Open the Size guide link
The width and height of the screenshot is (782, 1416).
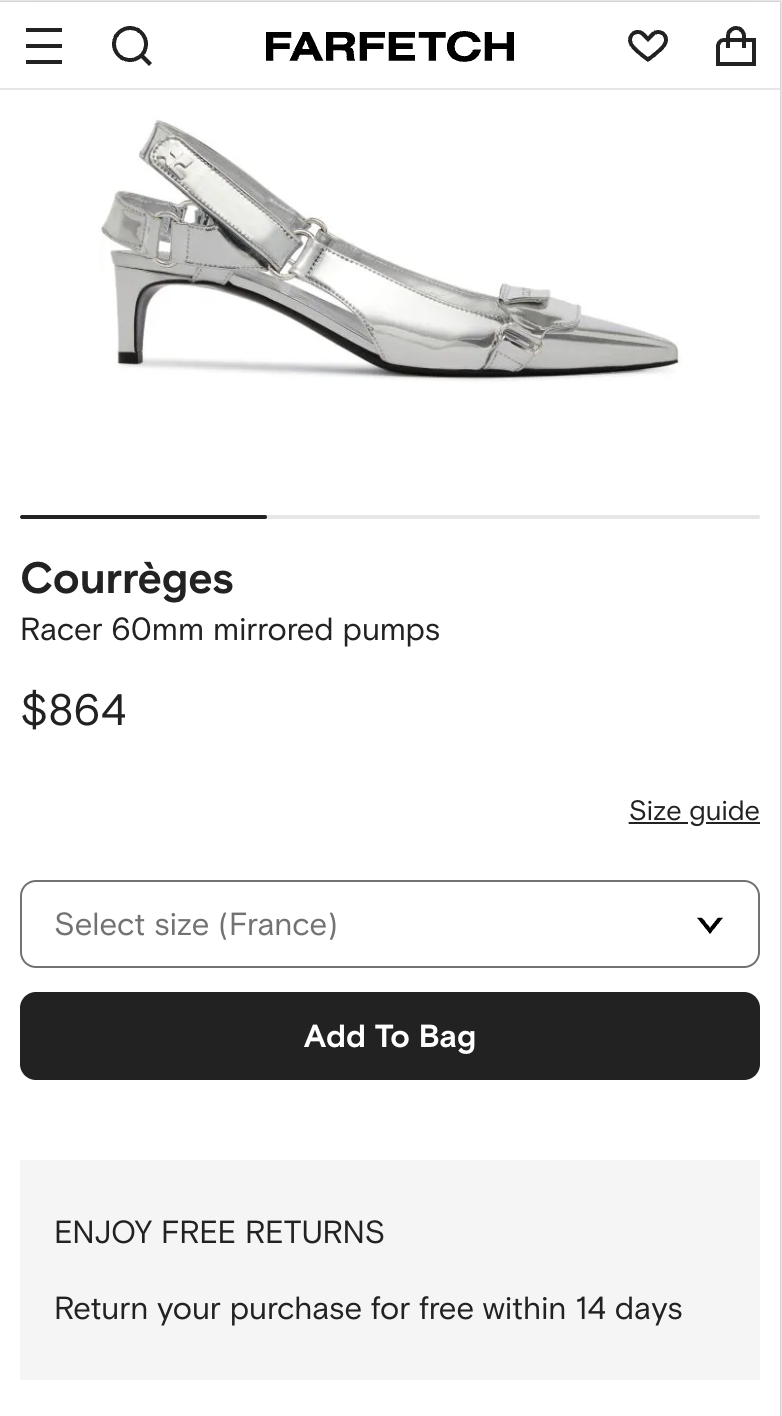coord(694,810)
